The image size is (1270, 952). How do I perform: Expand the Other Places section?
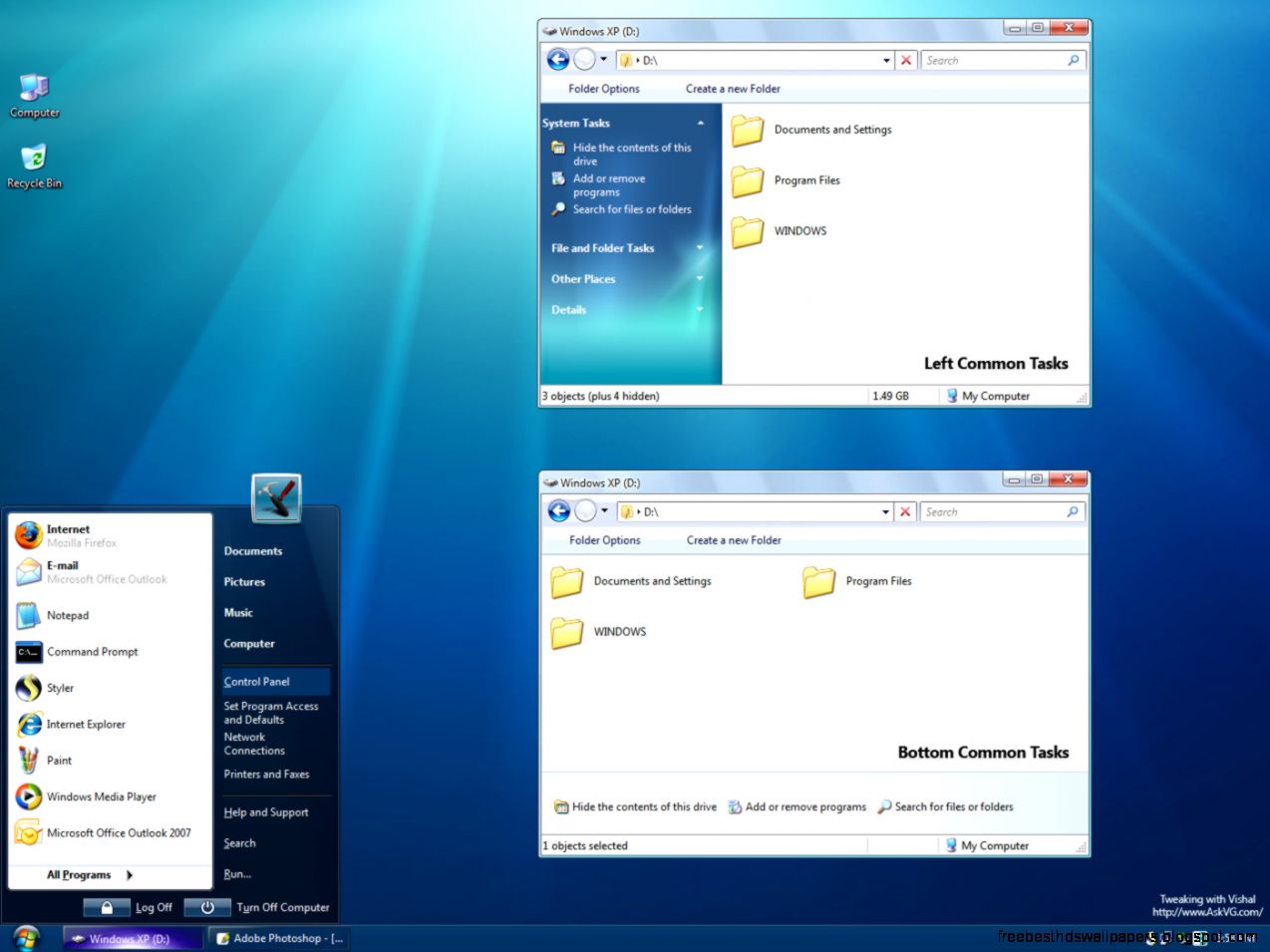[700, 279]
